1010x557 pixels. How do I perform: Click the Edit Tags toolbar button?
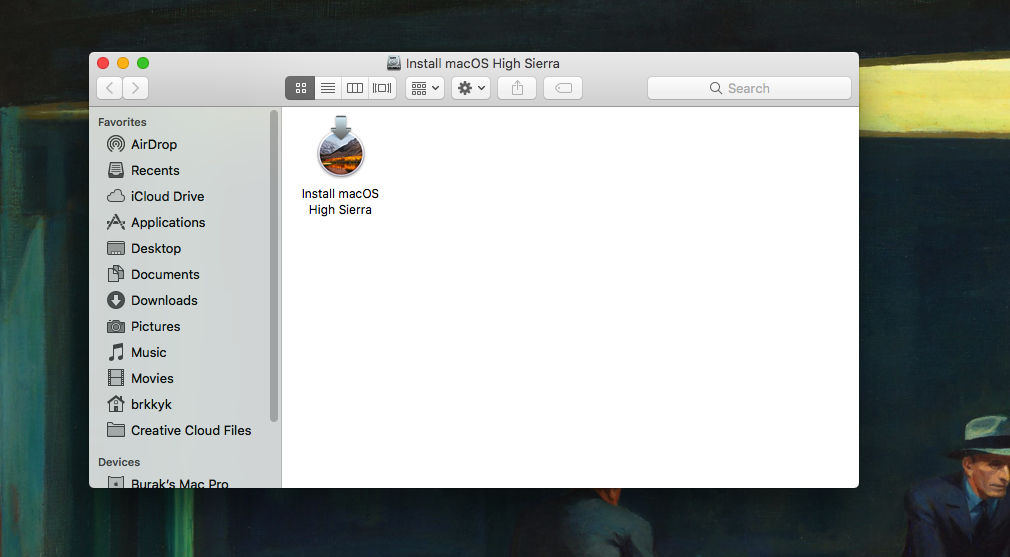tap(563, 88)
